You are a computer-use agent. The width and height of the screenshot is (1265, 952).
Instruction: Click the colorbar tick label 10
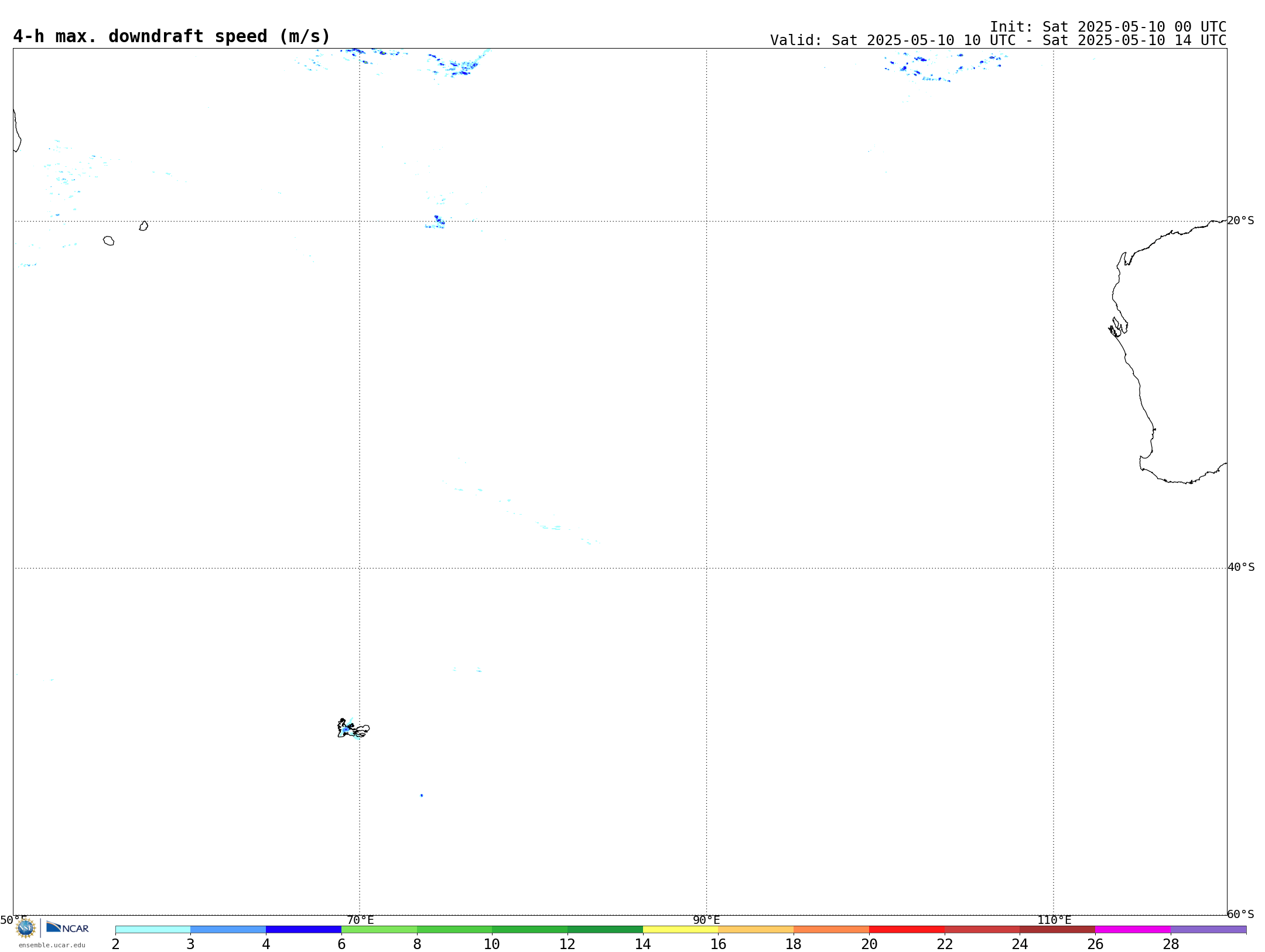(x=492, y=944)
